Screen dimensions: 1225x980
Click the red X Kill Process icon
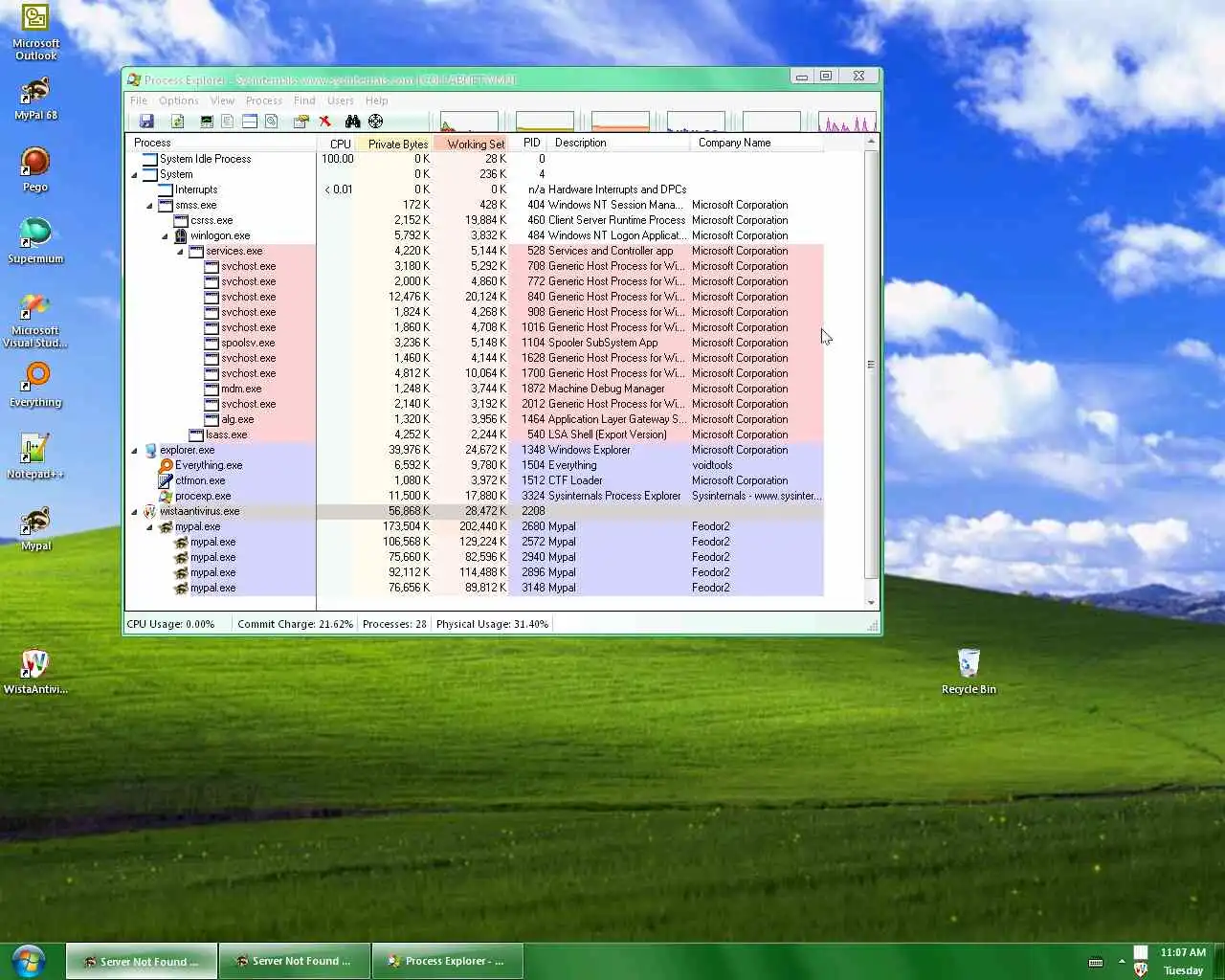(x=325, y=122)
